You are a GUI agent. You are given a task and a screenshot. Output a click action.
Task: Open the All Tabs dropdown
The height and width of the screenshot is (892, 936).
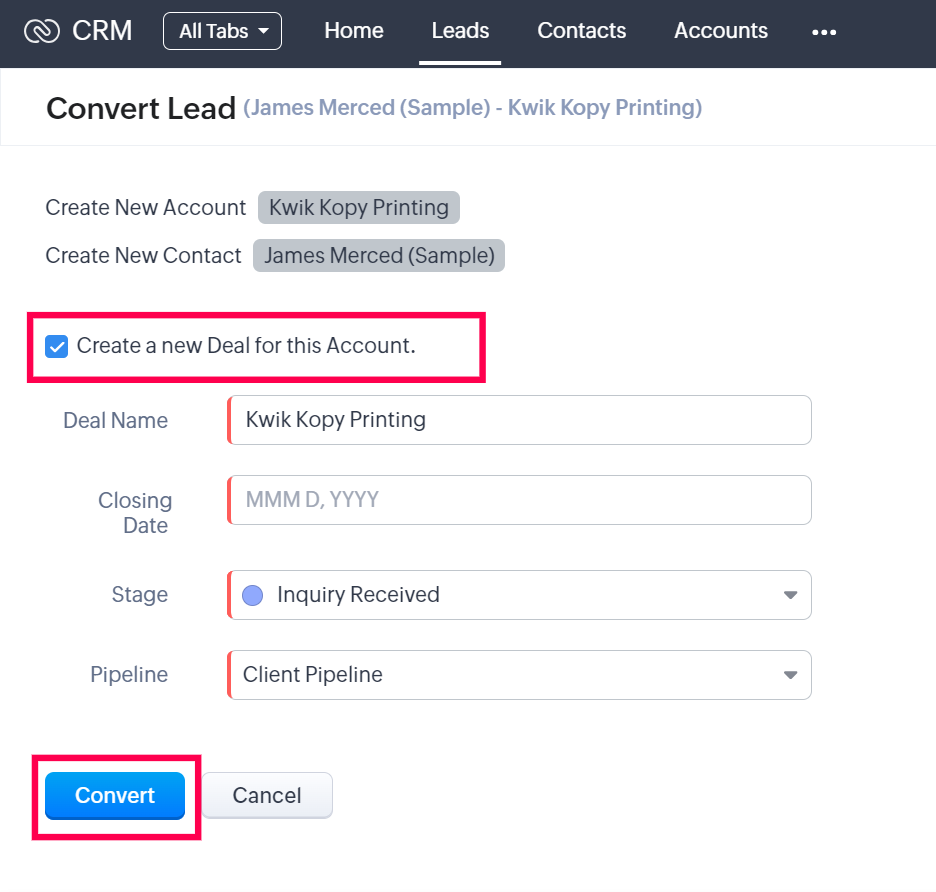point(222,31)
